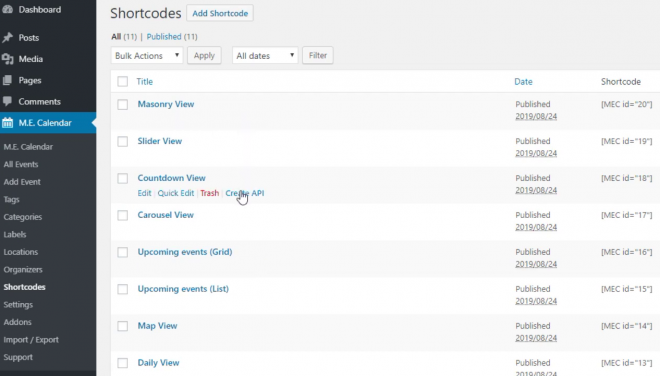Sort by Date column header
Image resolution: width=660 pixels, height=376 pixels.
coord(523,82)
